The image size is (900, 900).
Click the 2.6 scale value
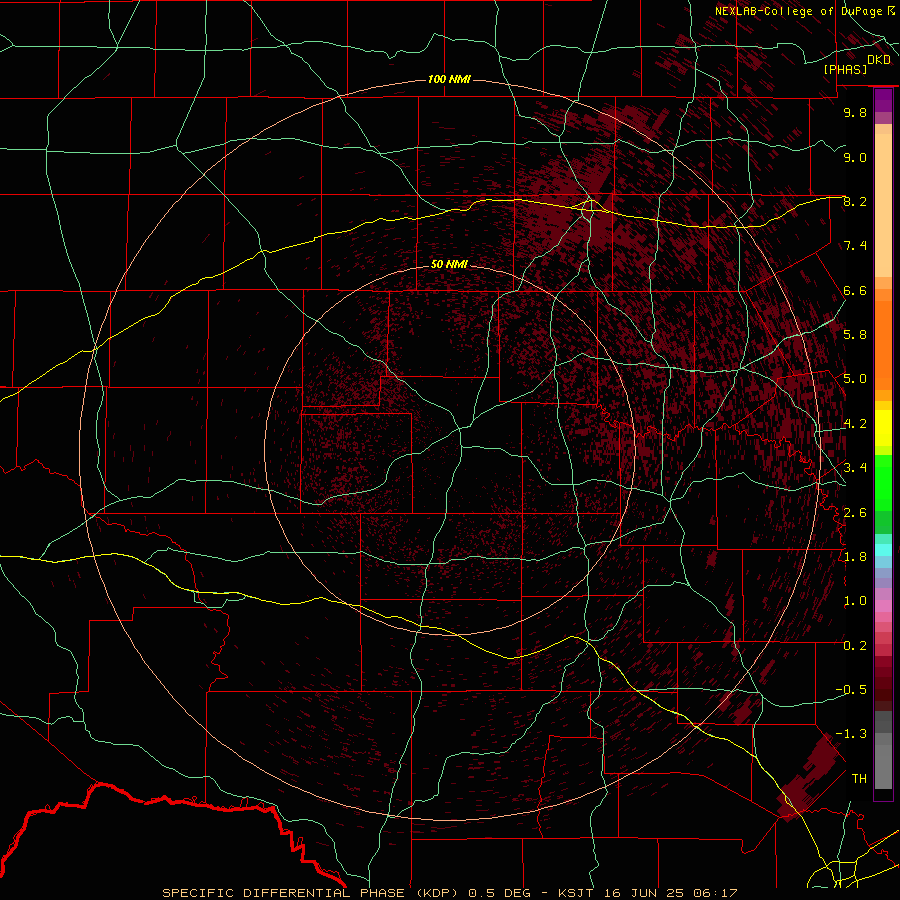pyautogui.click(x=855, y=513)
